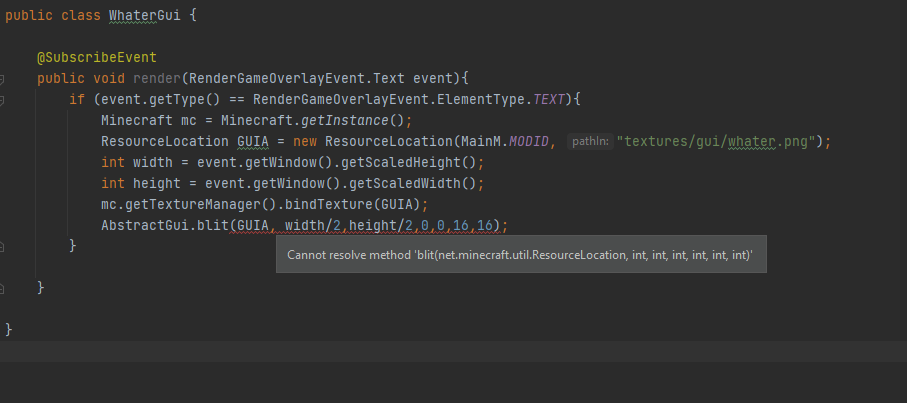
Task: Click fold end marker of if block
Action: (x=3, y=245)
